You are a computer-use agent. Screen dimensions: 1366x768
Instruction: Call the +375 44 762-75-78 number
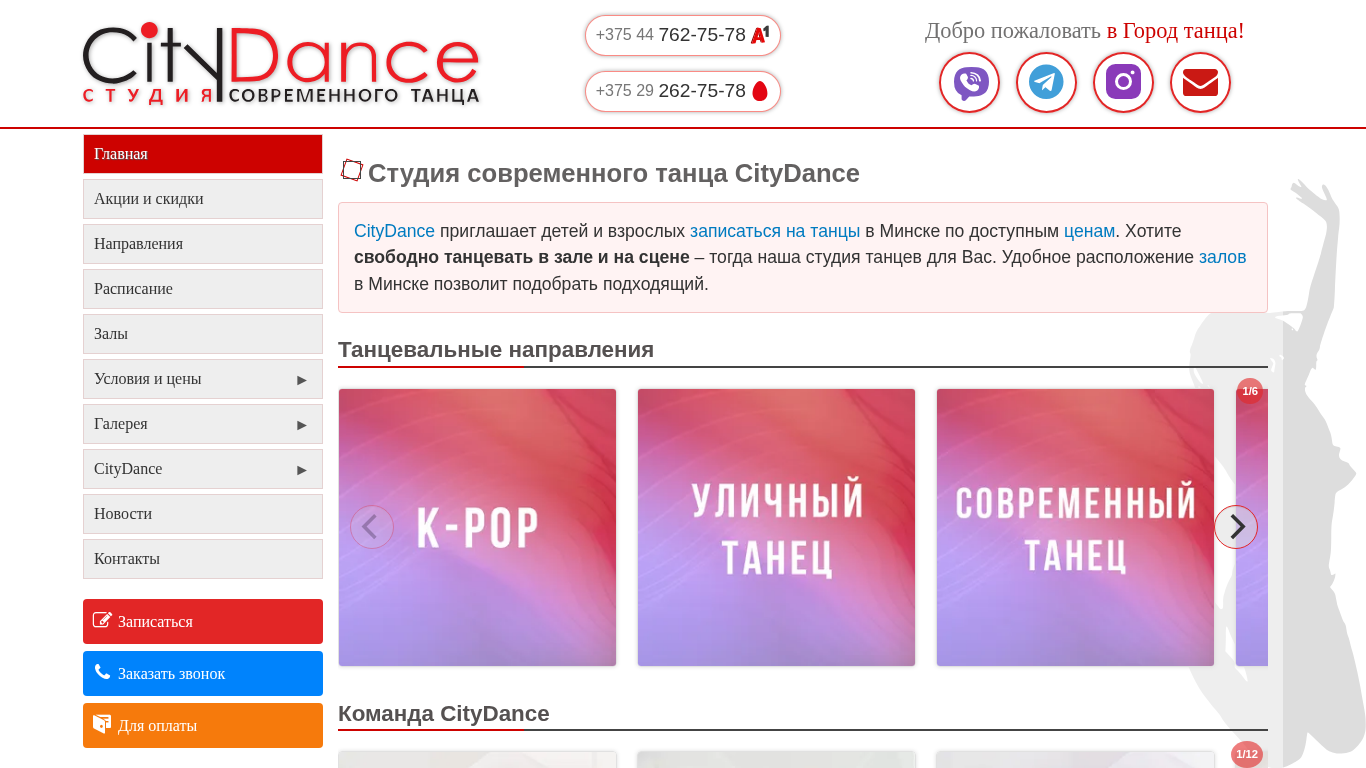[683, 35]
